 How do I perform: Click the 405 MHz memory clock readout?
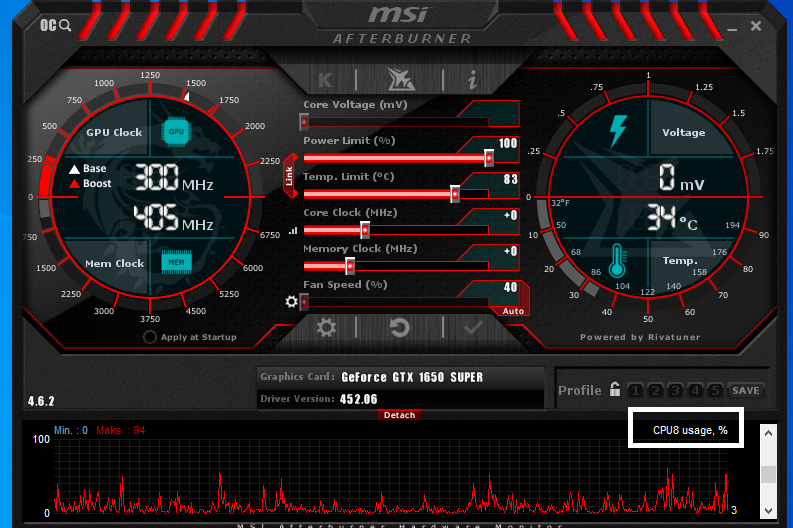(173, 218)
